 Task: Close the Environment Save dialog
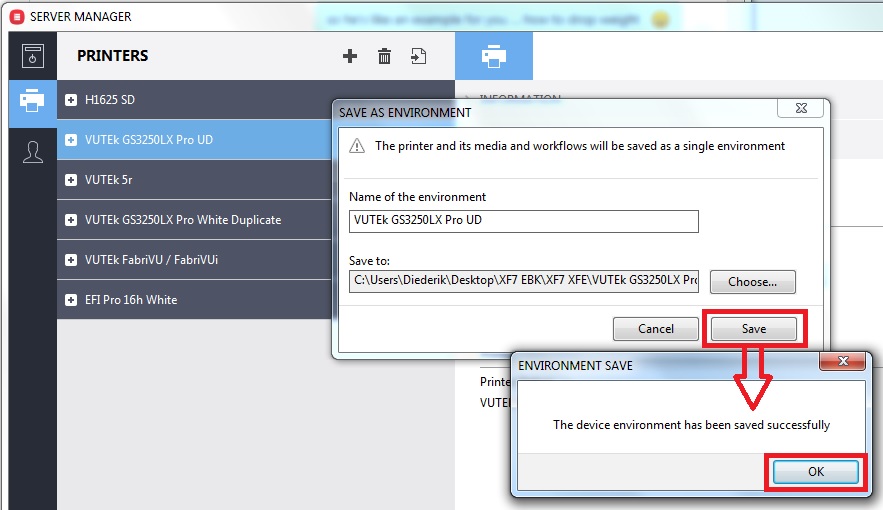pyautogui.click(x=842, y=361)
